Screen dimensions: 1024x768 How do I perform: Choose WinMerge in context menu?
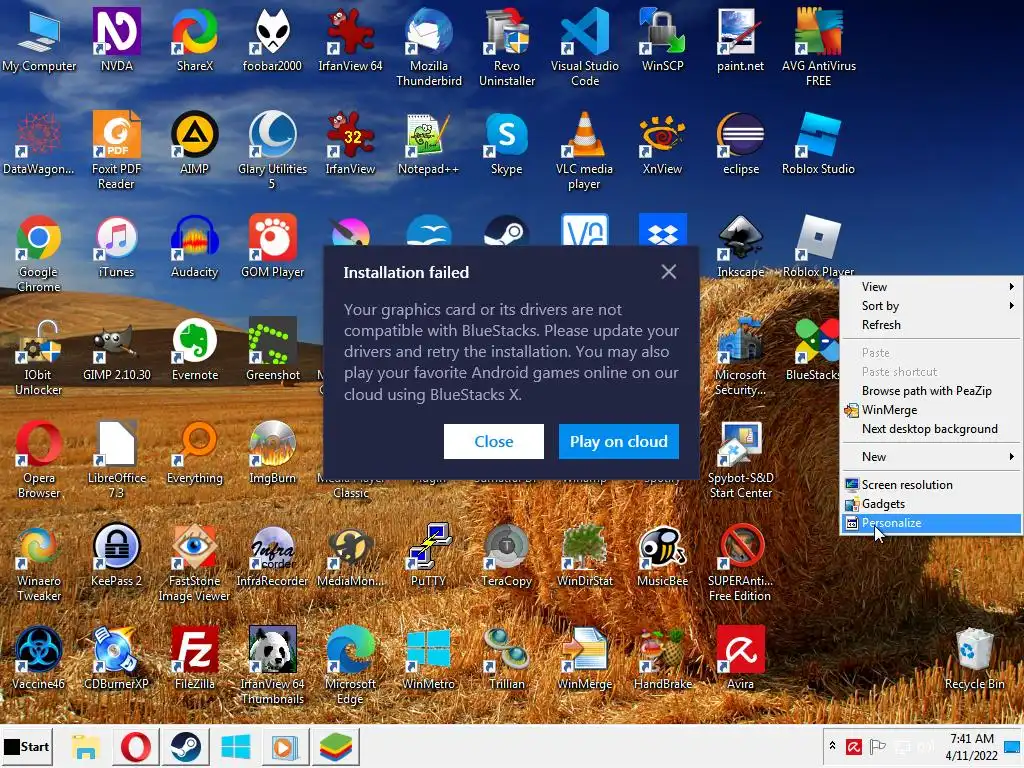coord(932,409)
